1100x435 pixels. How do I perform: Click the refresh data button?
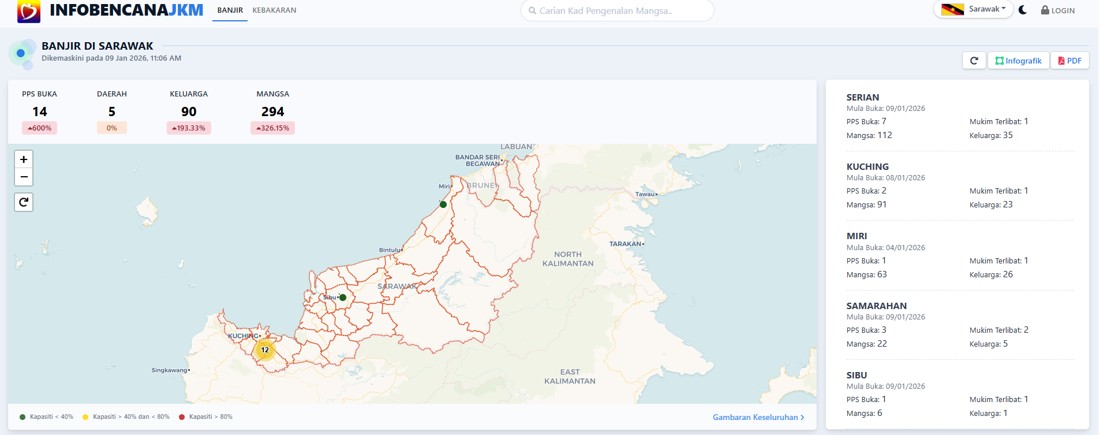click(x=974, y=61)
